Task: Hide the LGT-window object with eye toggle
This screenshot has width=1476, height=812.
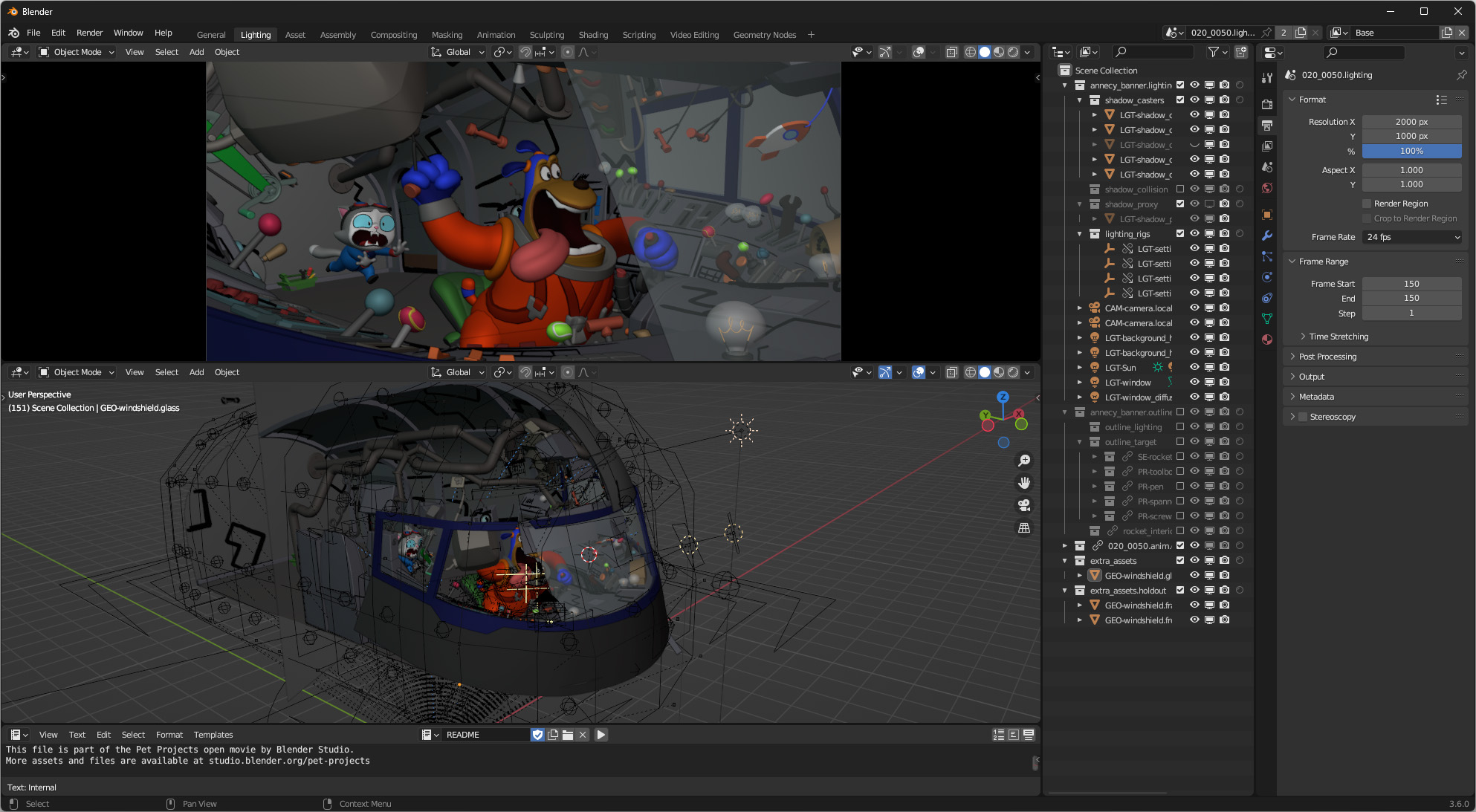Action: pos(1195,382)
